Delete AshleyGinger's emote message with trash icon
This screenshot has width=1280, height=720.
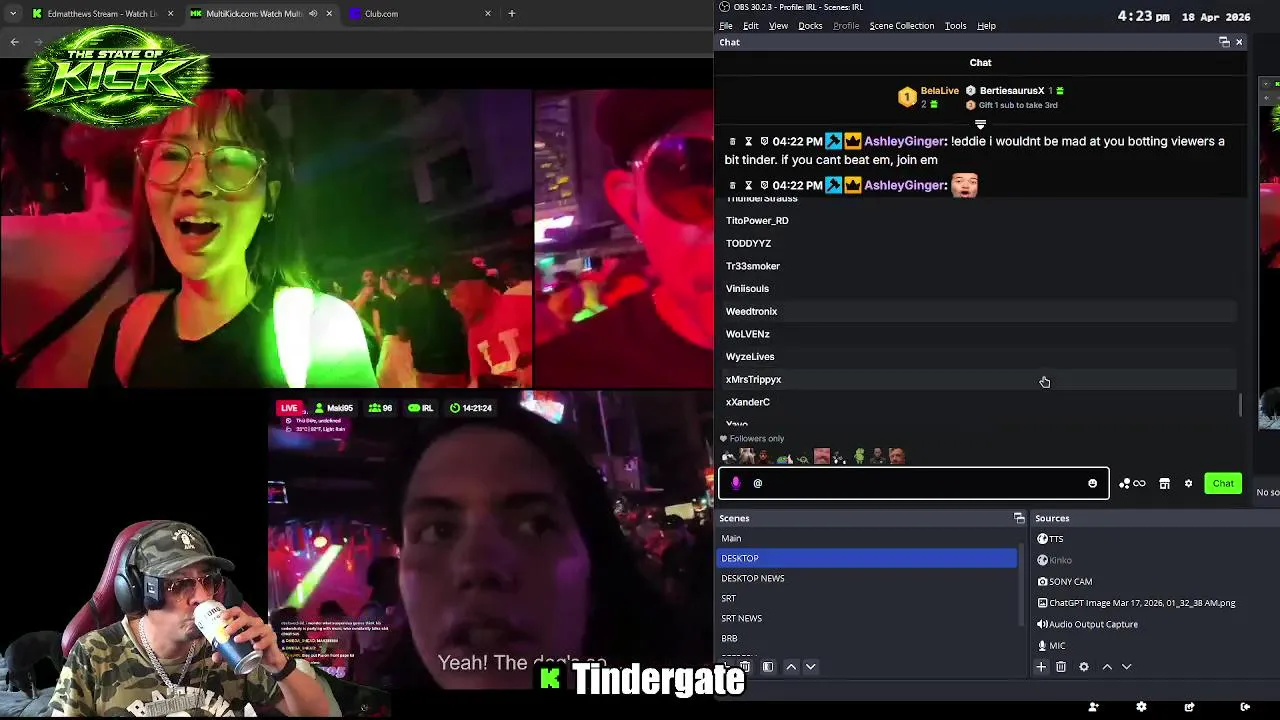click(733, 186)
